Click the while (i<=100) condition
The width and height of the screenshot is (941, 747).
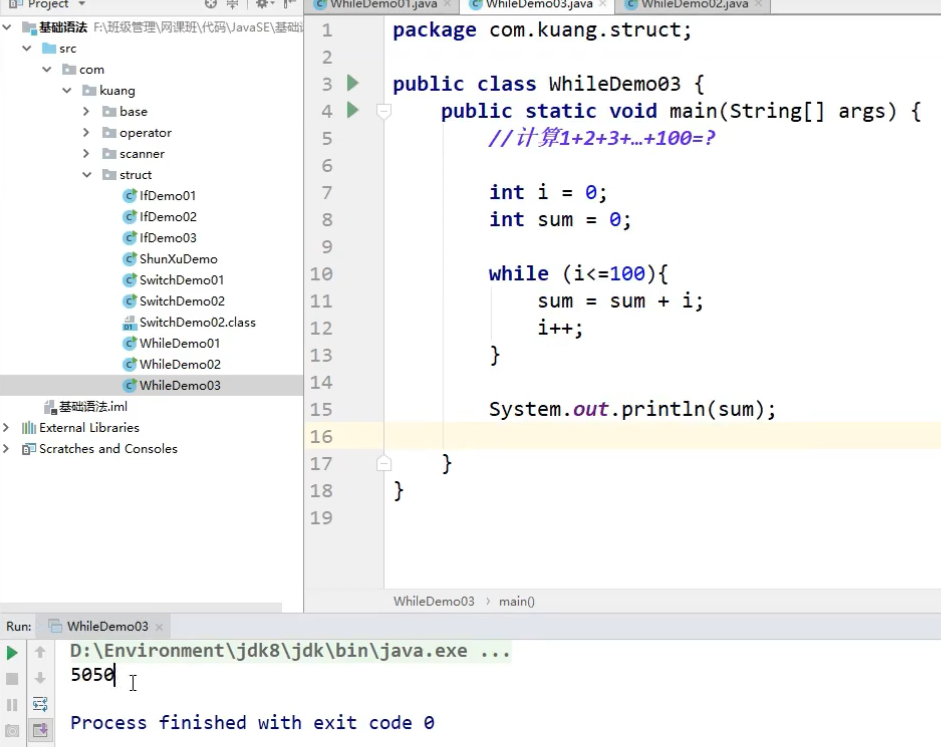pos(610,274)
